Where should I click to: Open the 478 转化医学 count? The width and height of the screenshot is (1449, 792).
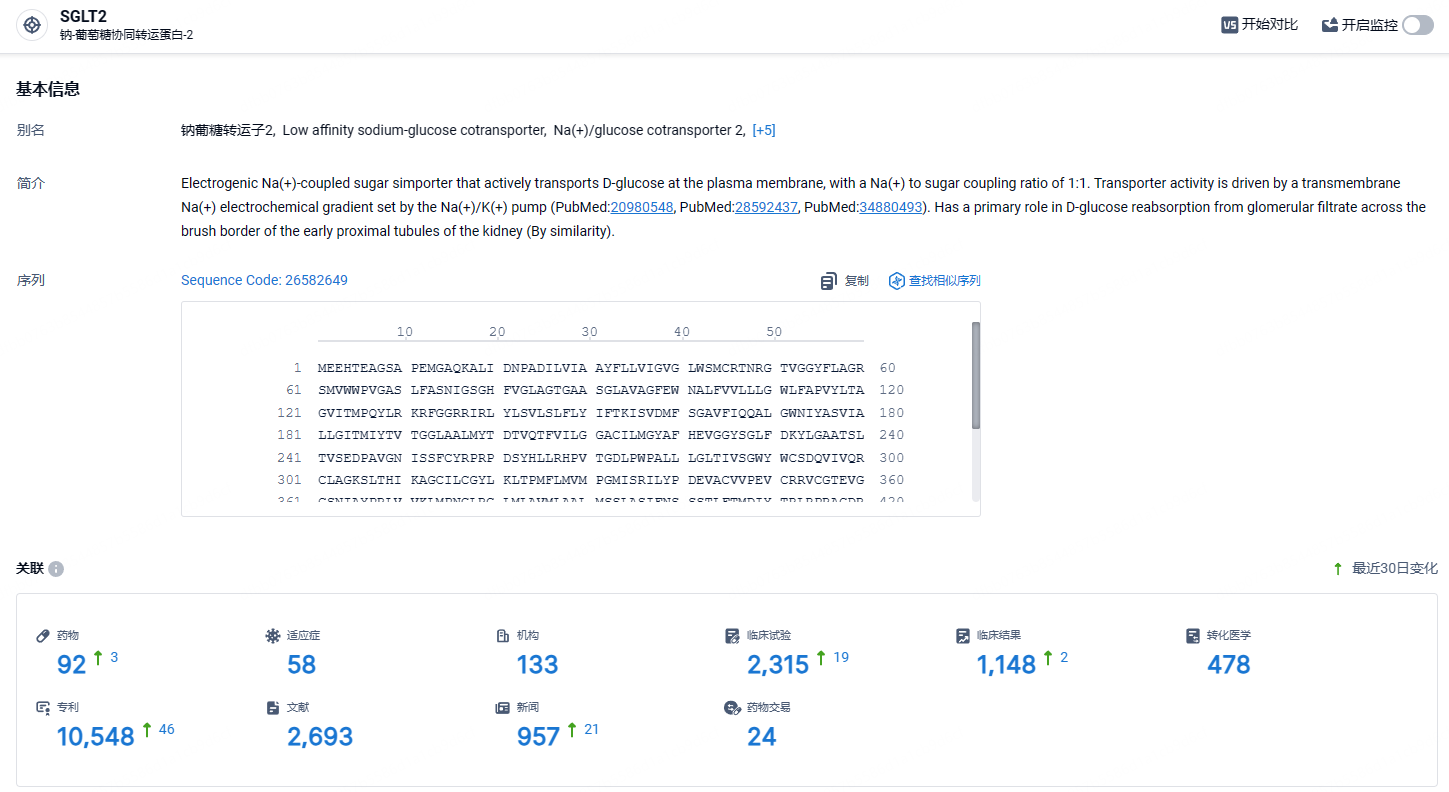[1228, 665]
